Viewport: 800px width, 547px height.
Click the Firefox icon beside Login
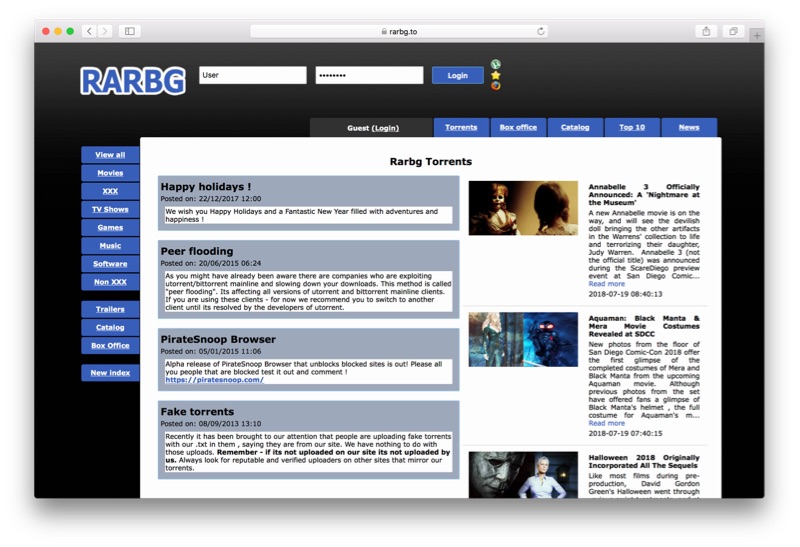pos(496,86)
